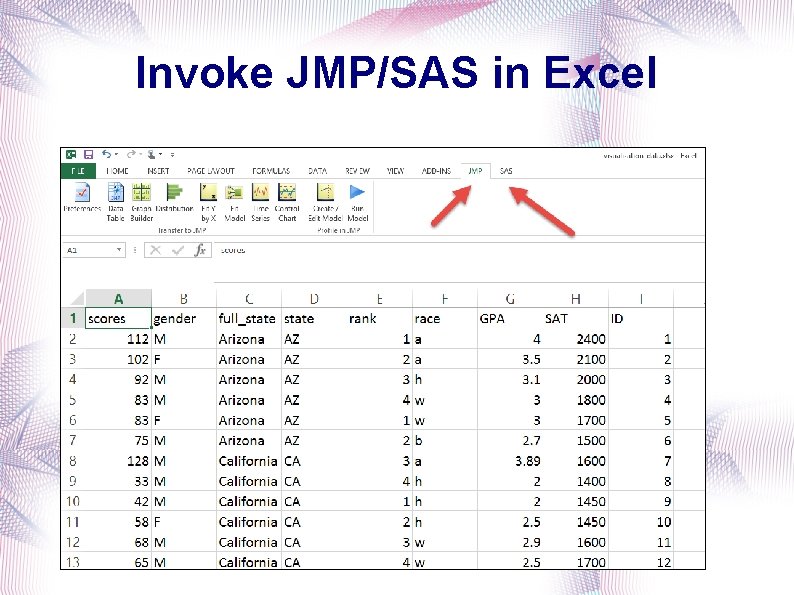This screenshot has width=794, height=595.
Task: Click the Redo arrow icon
Action: 131,154
